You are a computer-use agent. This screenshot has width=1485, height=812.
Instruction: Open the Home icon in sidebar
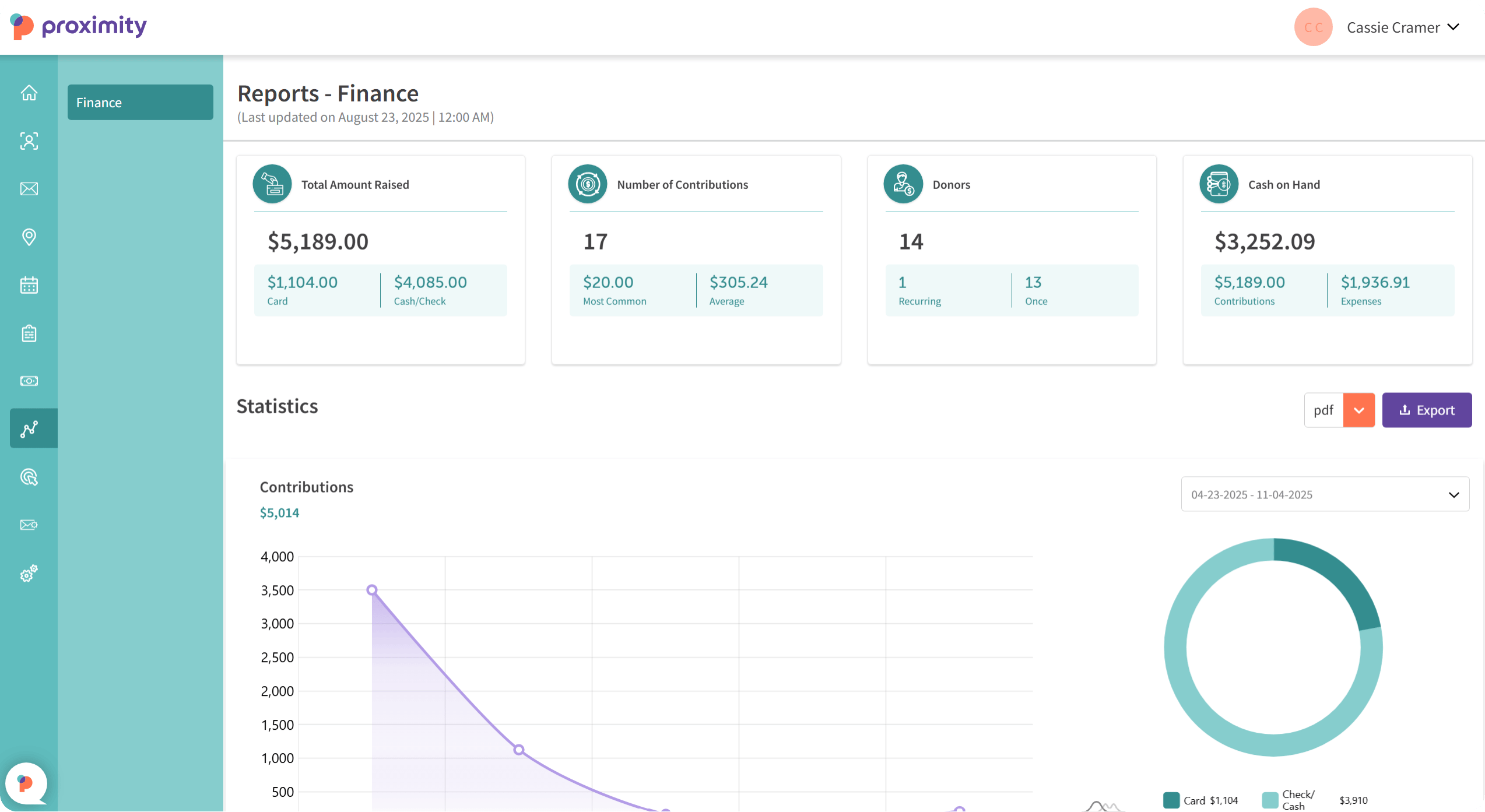29,93
